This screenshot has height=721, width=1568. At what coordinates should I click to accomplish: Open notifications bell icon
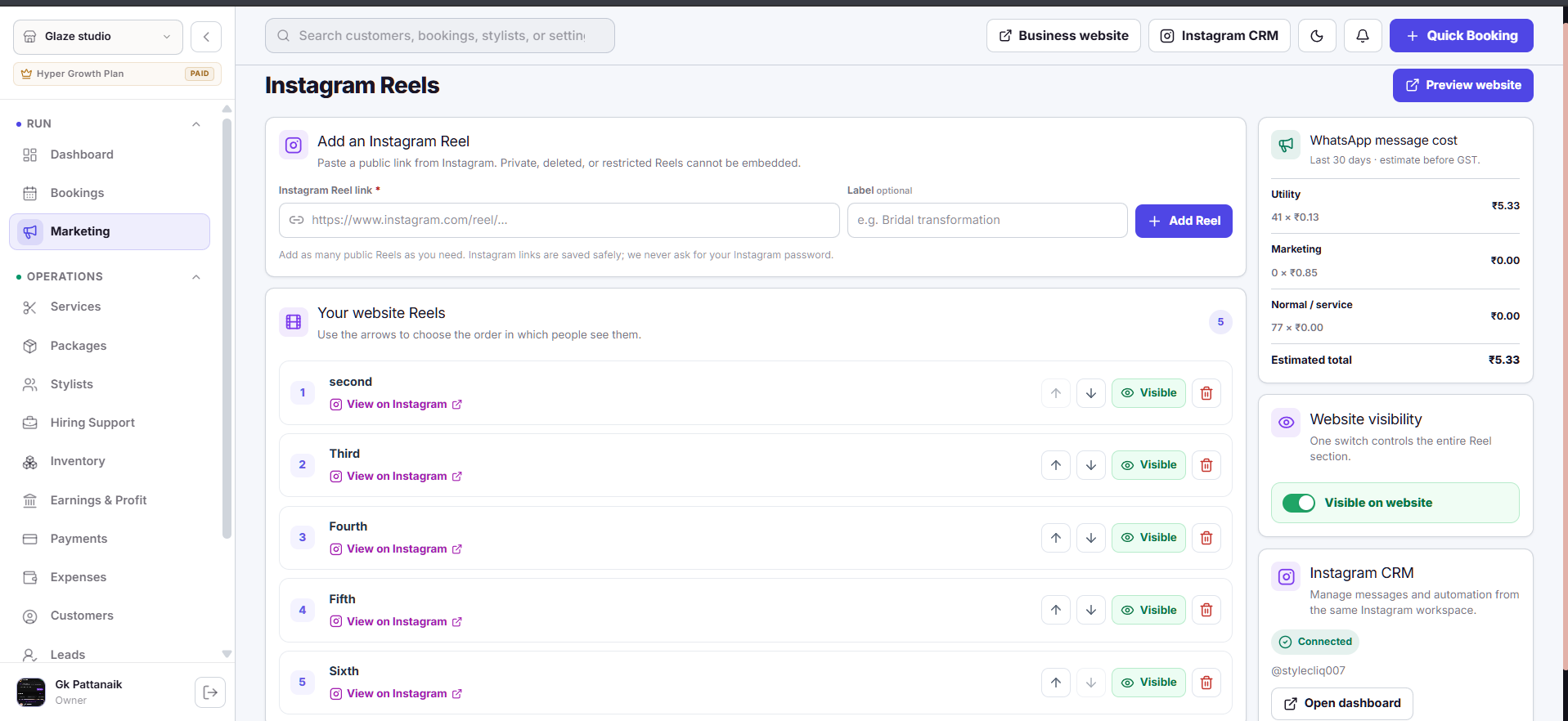click(1363, 36)
